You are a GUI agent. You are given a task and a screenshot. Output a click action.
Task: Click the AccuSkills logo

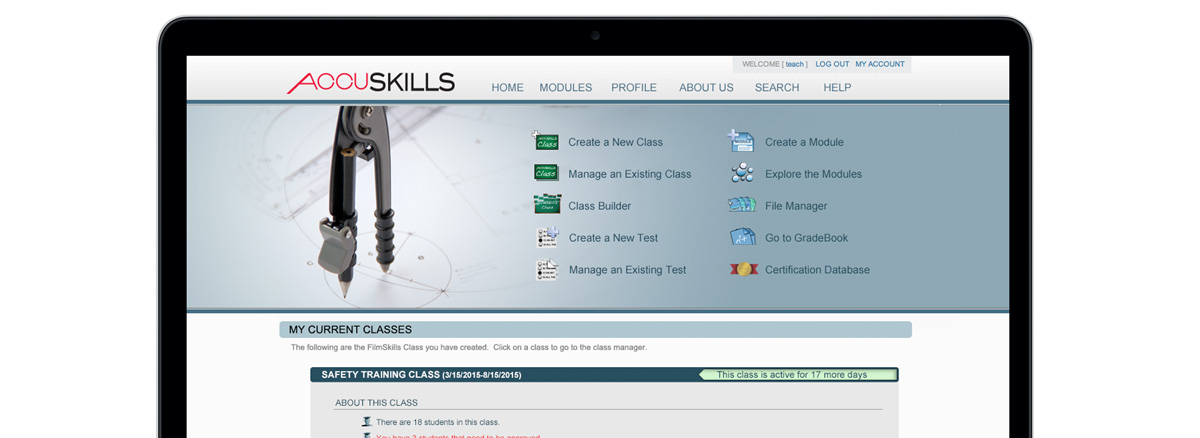point(371,83)
